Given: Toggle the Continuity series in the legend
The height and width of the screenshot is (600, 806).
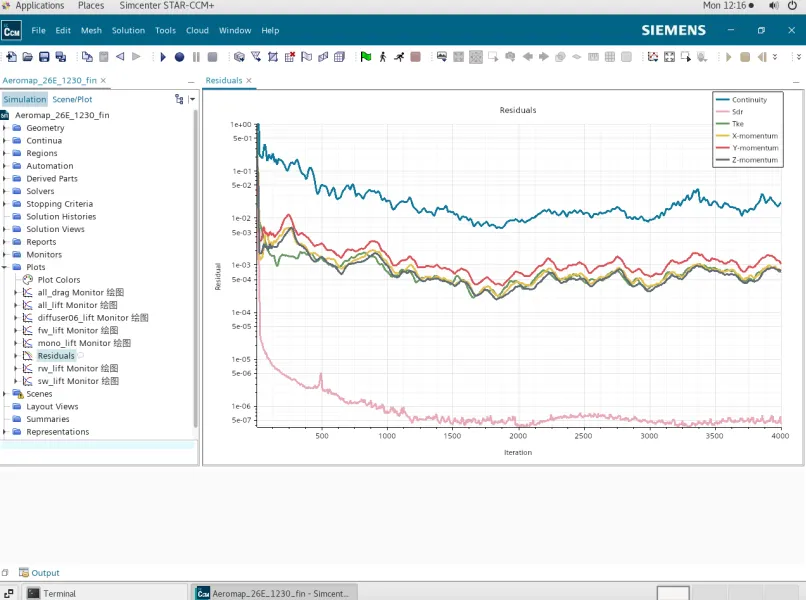Looking at the screenshot, I should (748, 100).
